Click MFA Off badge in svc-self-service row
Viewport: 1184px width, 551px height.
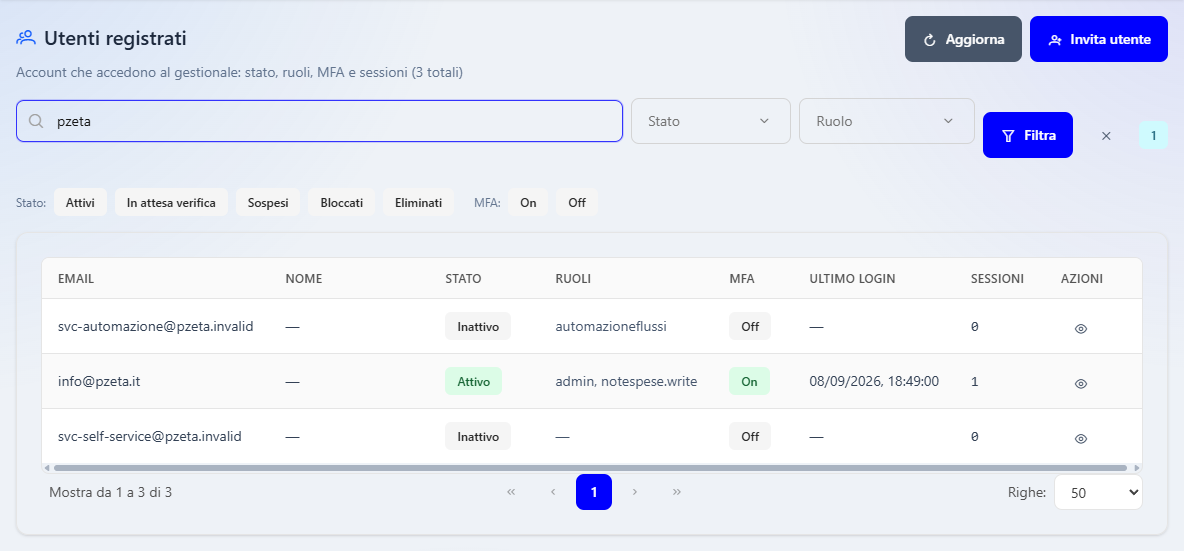(x=750, y=436)
